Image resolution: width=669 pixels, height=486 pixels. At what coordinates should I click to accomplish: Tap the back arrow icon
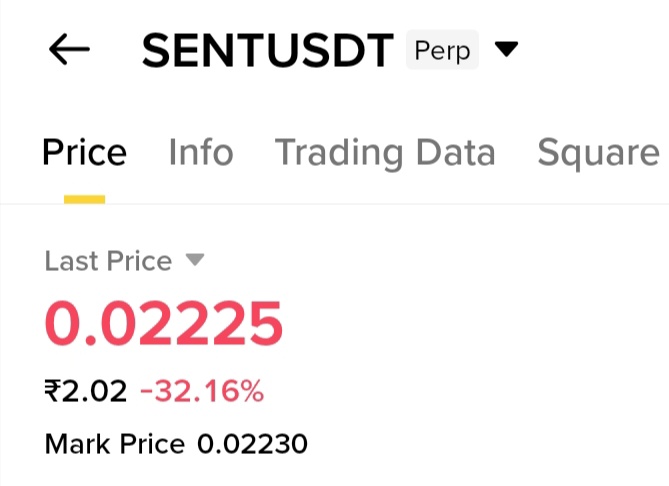tap(69, 50)
